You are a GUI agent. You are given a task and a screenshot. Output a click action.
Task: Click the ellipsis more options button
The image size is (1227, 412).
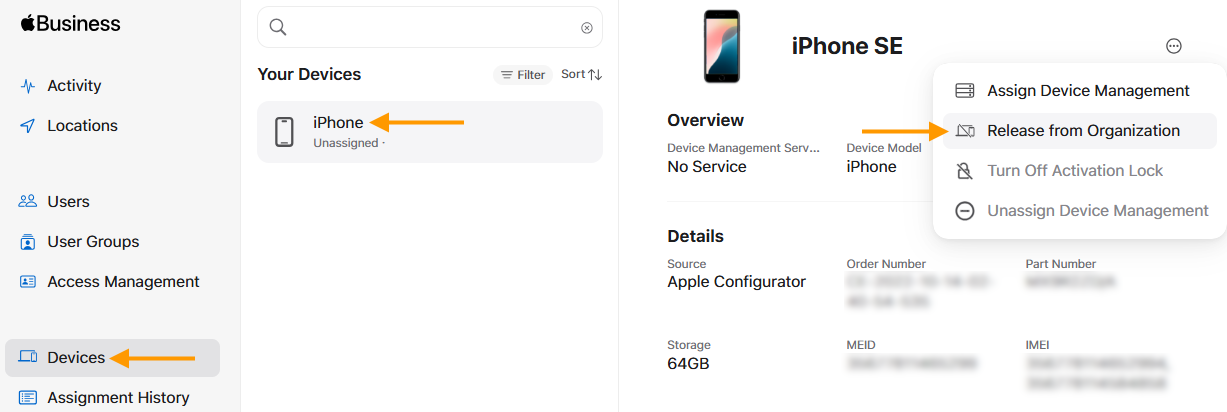(1174, 46)
